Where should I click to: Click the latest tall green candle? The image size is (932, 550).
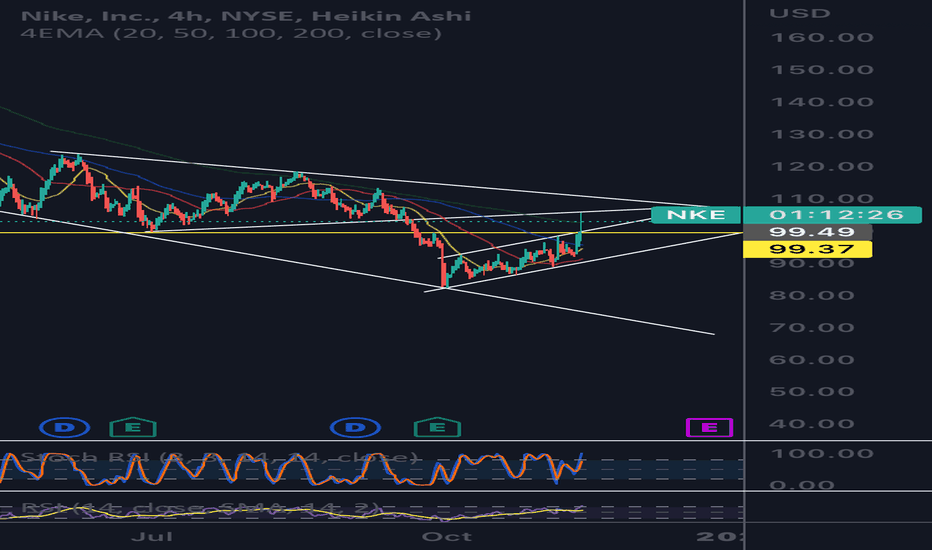tap(581, 230)
